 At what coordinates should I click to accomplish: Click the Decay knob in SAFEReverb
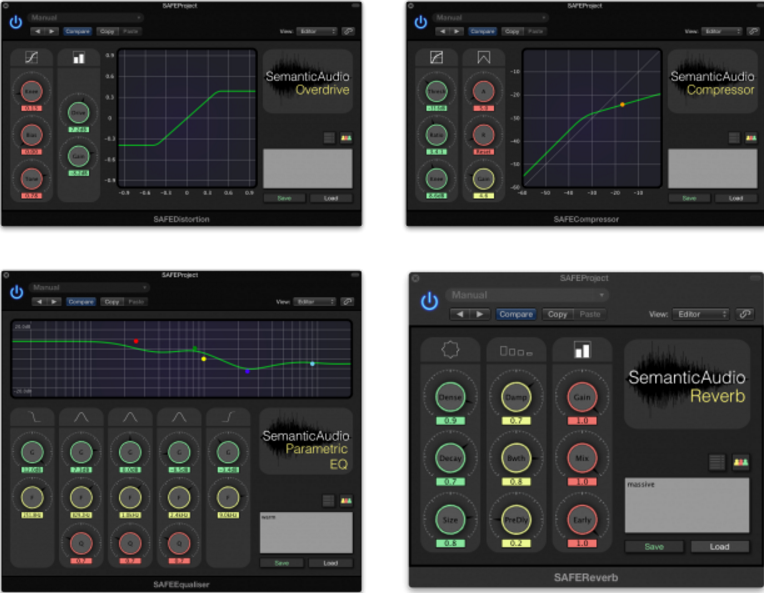tap(450, 458)
